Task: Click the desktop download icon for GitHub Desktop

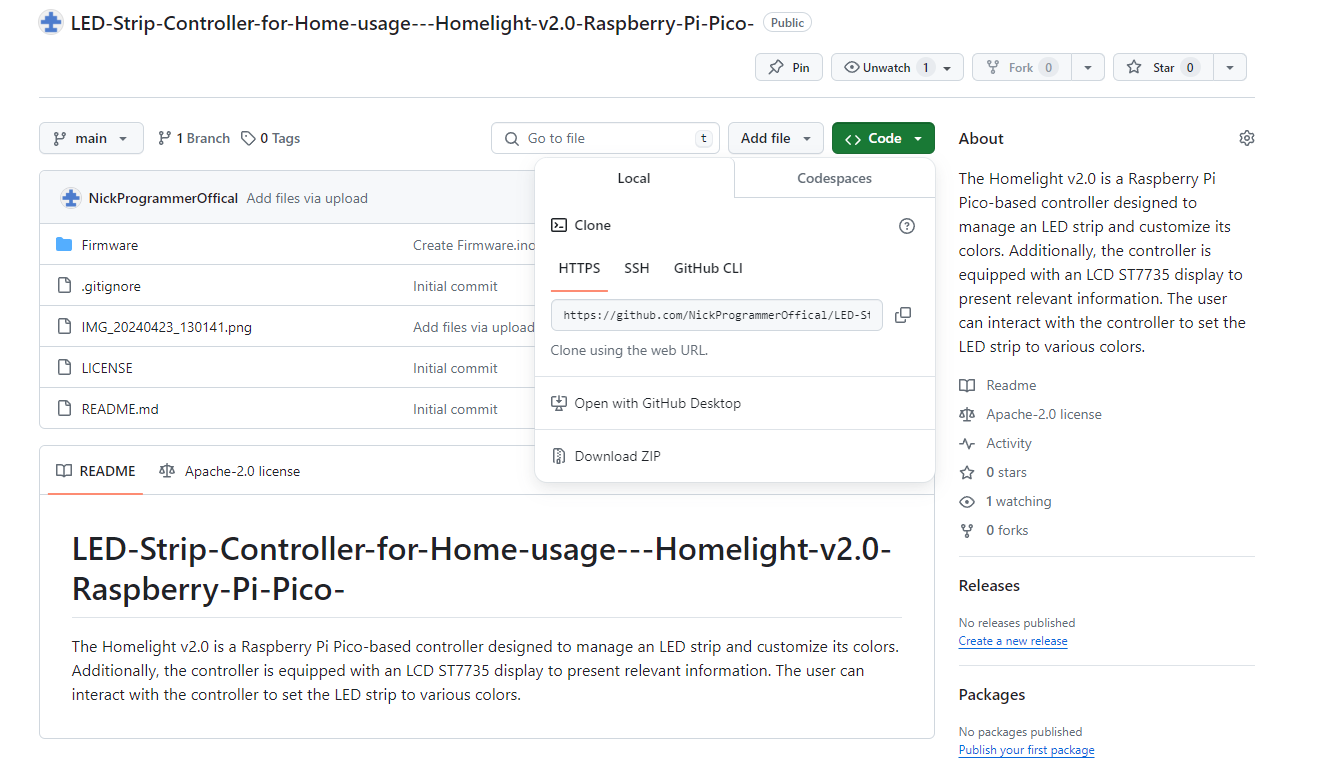Action: [559, 403]
